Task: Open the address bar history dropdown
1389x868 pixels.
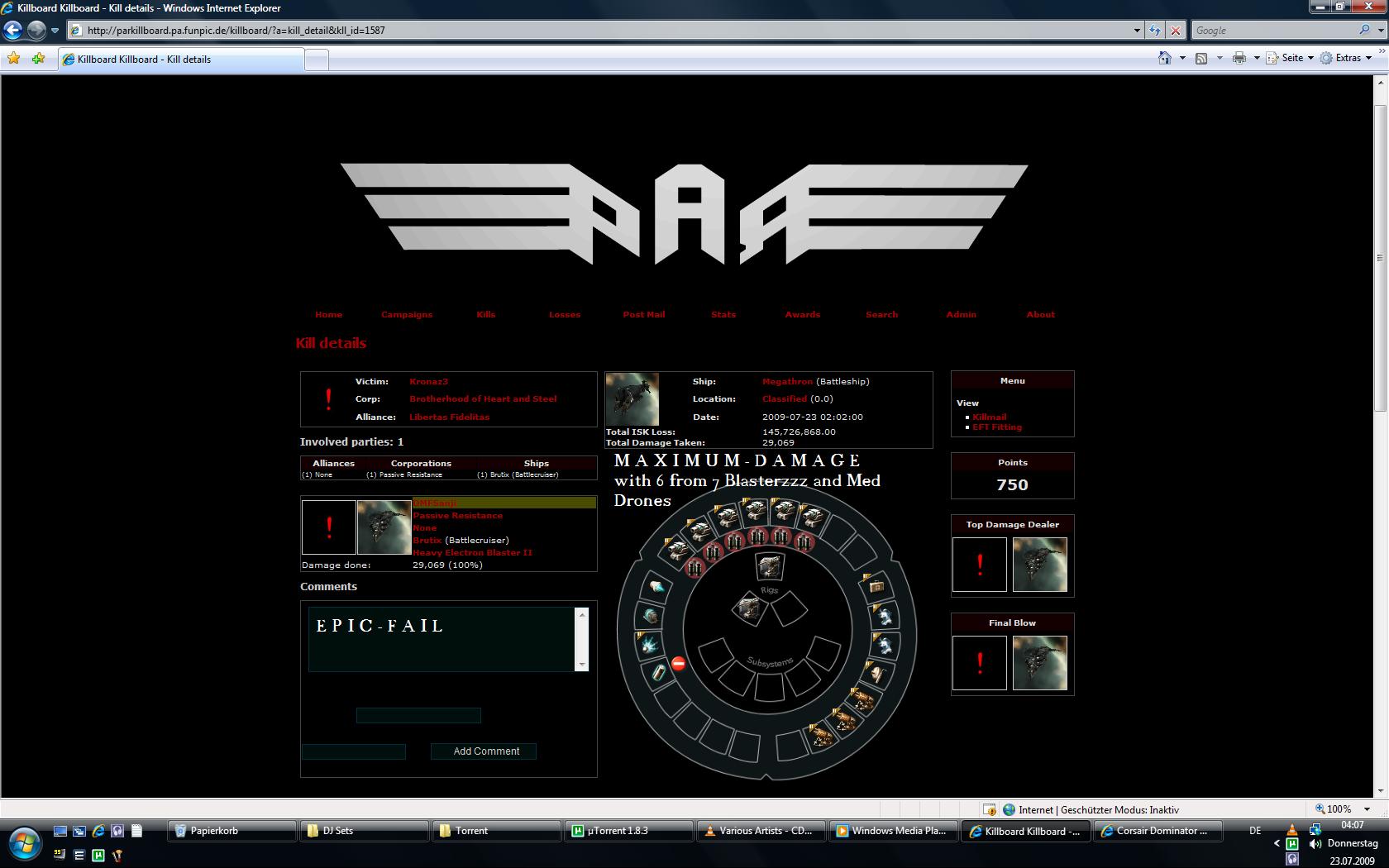Action: point(1137,31)
